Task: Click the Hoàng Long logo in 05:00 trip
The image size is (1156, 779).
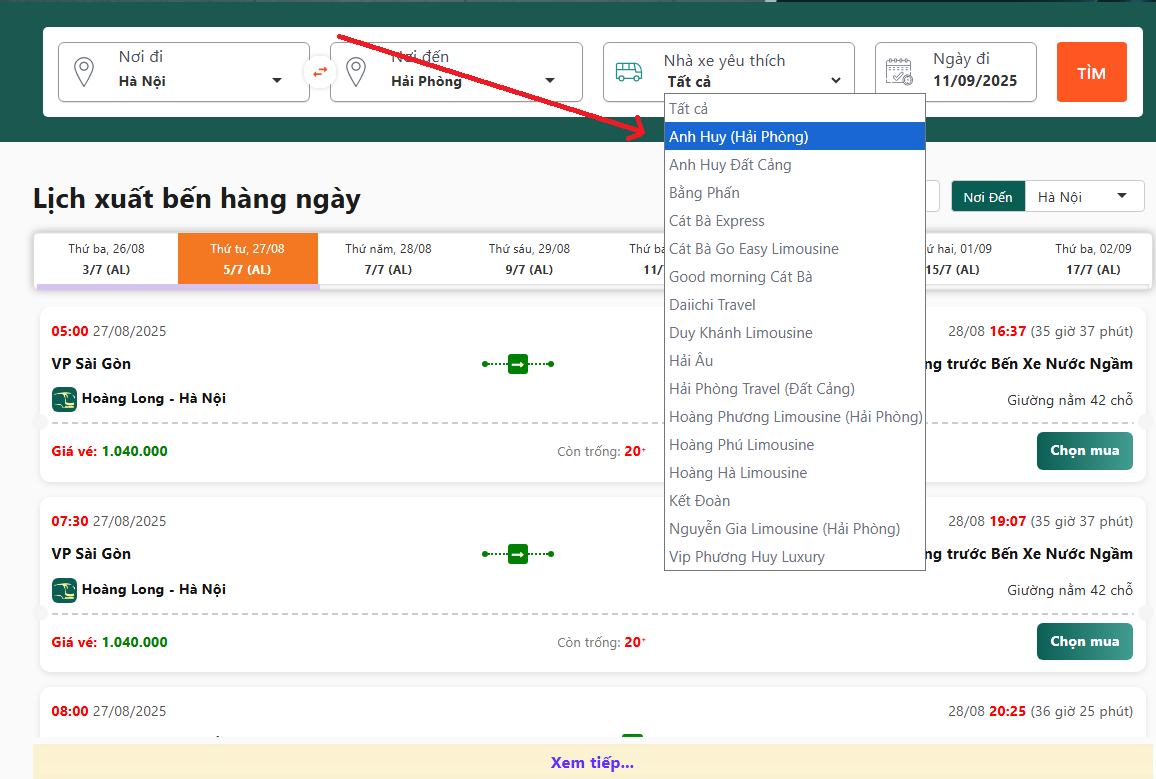Action: (64, 399)
